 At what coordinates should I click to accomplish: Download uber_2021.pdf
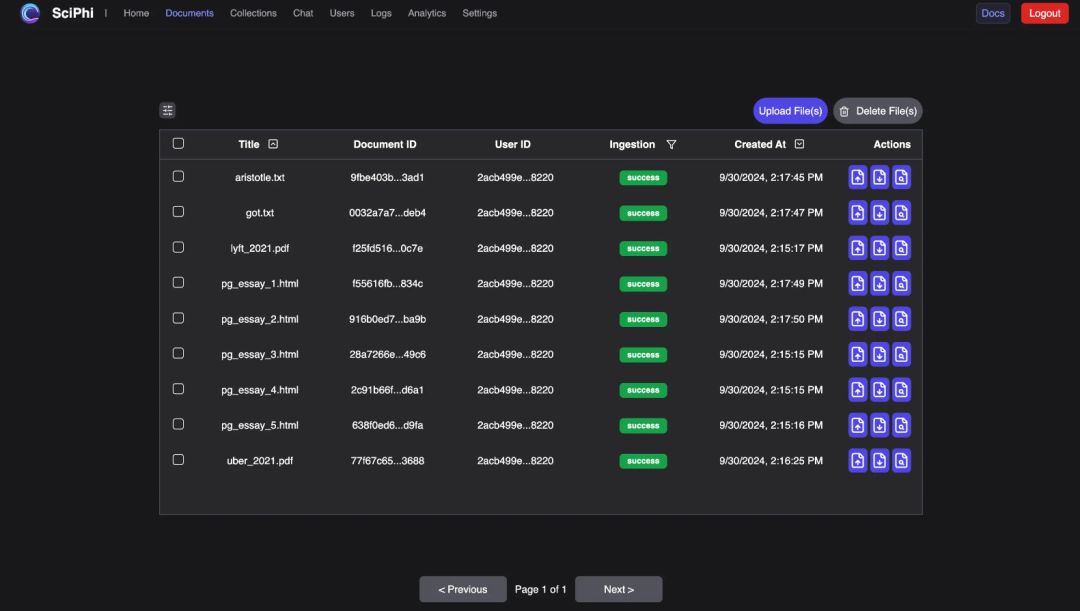click(880, 461)
